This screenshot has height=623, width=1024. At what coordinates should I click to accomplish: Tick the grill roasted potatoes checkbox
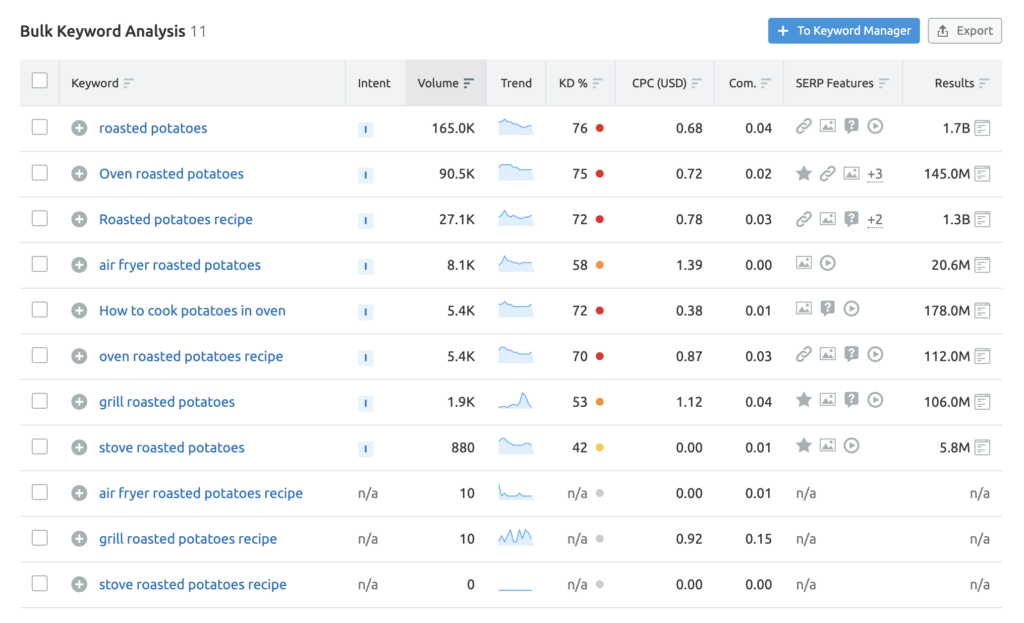pyautogui.click(x=40, y=401)
